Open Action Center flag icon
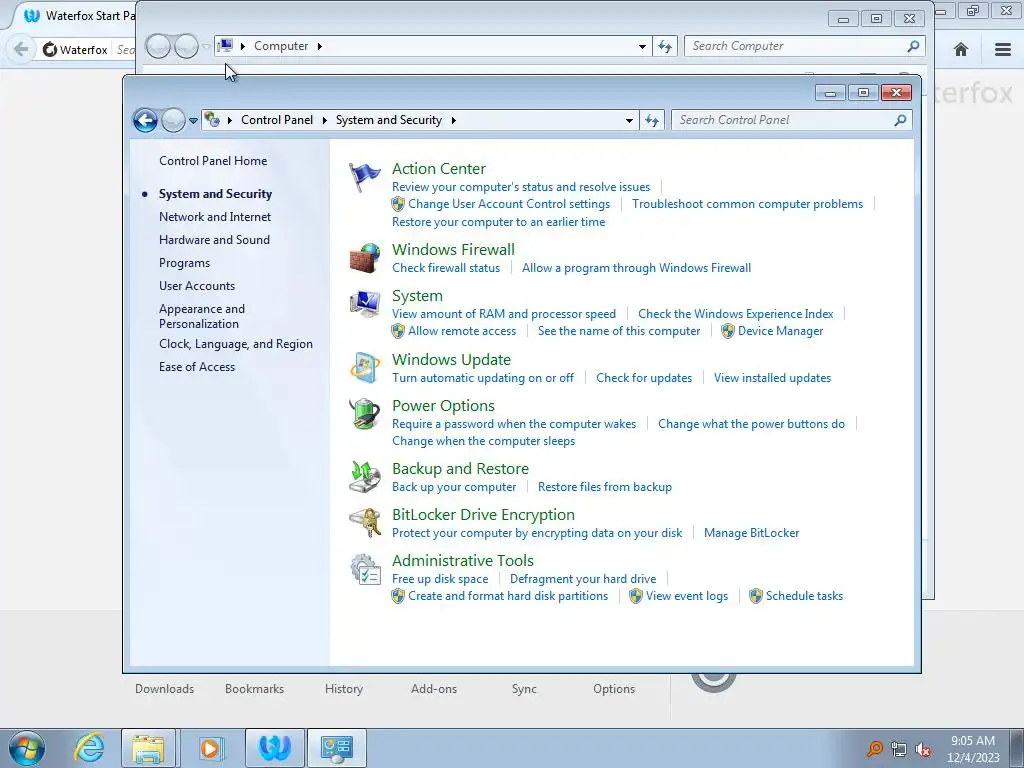The image size is (1024, 768). (x=364, y=177)
